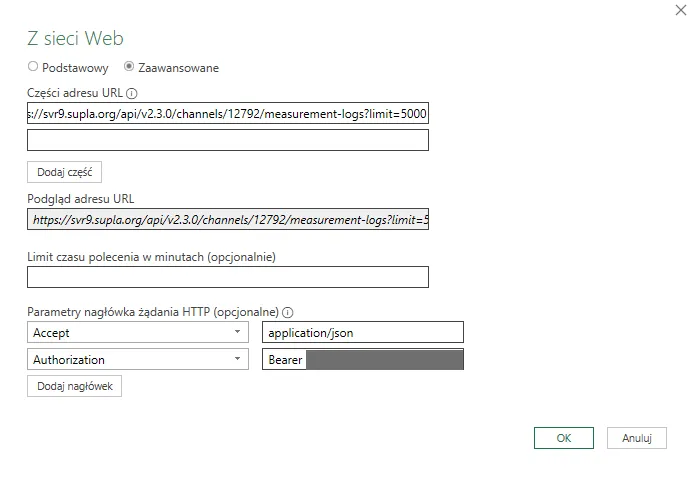The image size is (696, 477).
Task: Click the command timeout minutes field
Action: point(228,277)
